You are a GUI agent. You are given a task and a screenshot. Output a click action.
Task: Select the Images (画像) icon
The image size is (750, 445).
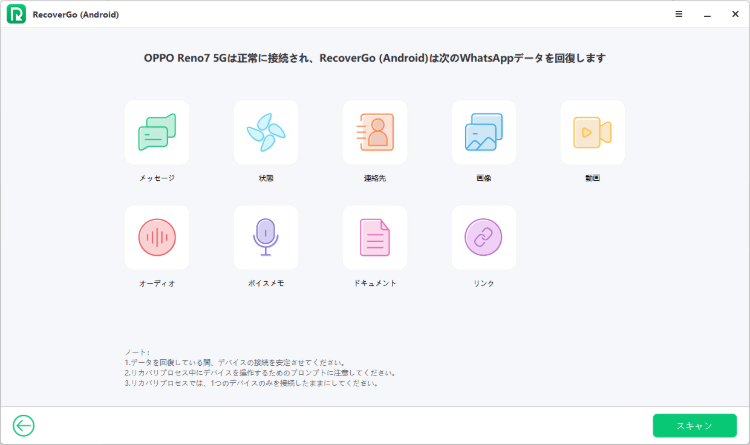point(484,133)
